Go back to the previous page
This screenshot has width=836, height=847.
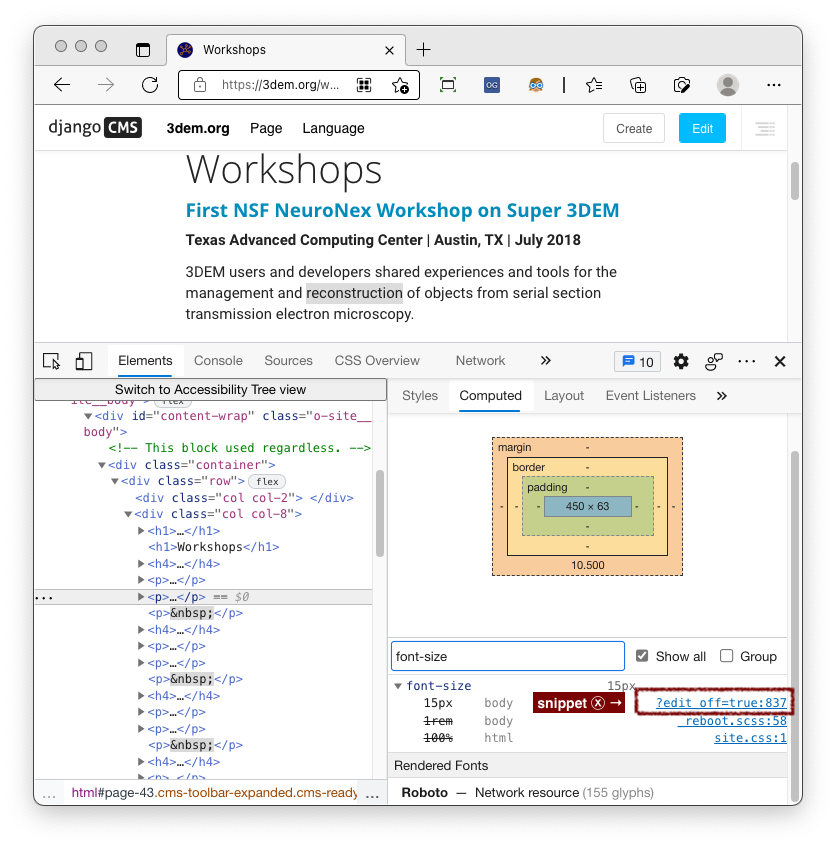tap(62, 85)
